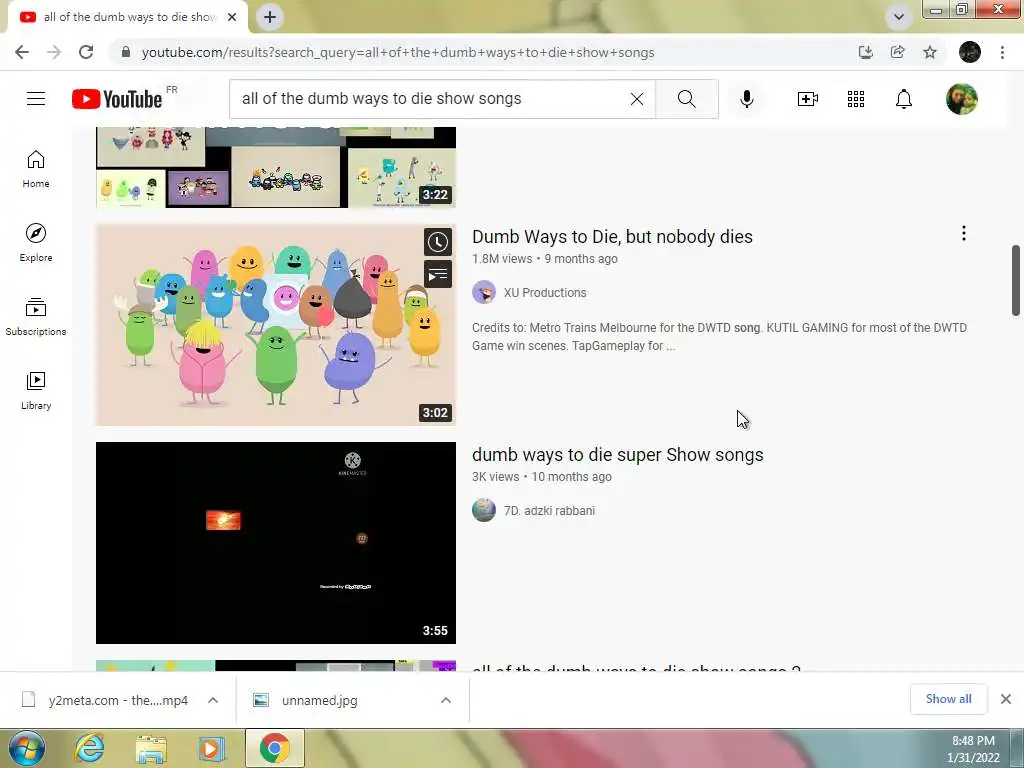This screenshot has height=768, width=1024.
Task: Click '3K views • 10 months ago' text
Action: point(541,477)
